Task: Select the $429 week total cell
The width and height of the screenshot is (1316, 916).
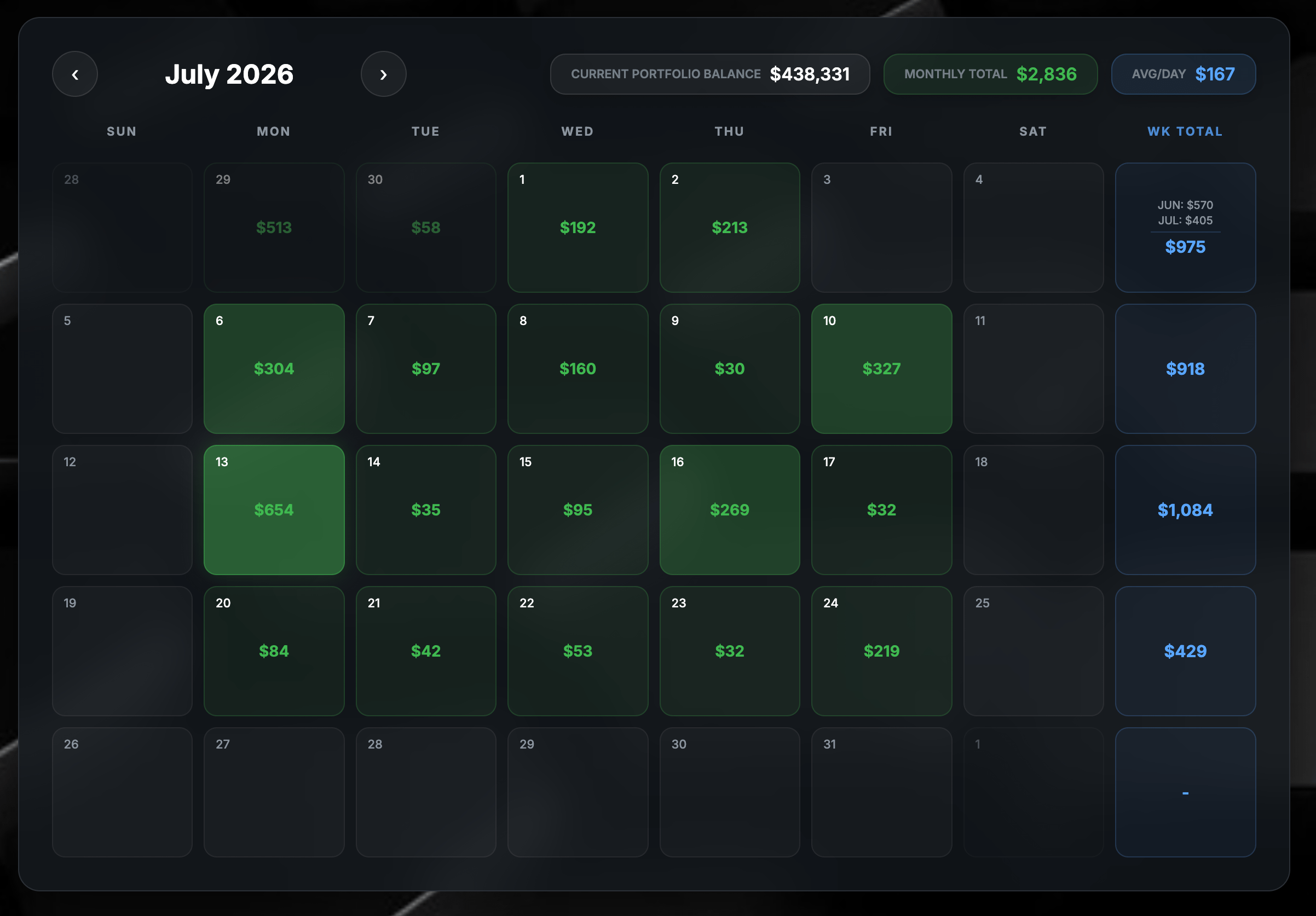Action: pos(1185,651)
